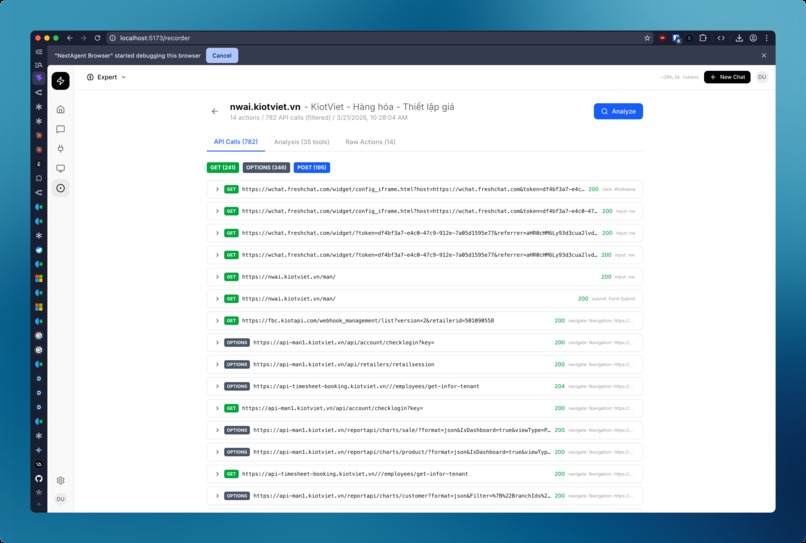Toggle the POST (195) filter
This screenshot has height=543, width=806.
tap(312, 168)
